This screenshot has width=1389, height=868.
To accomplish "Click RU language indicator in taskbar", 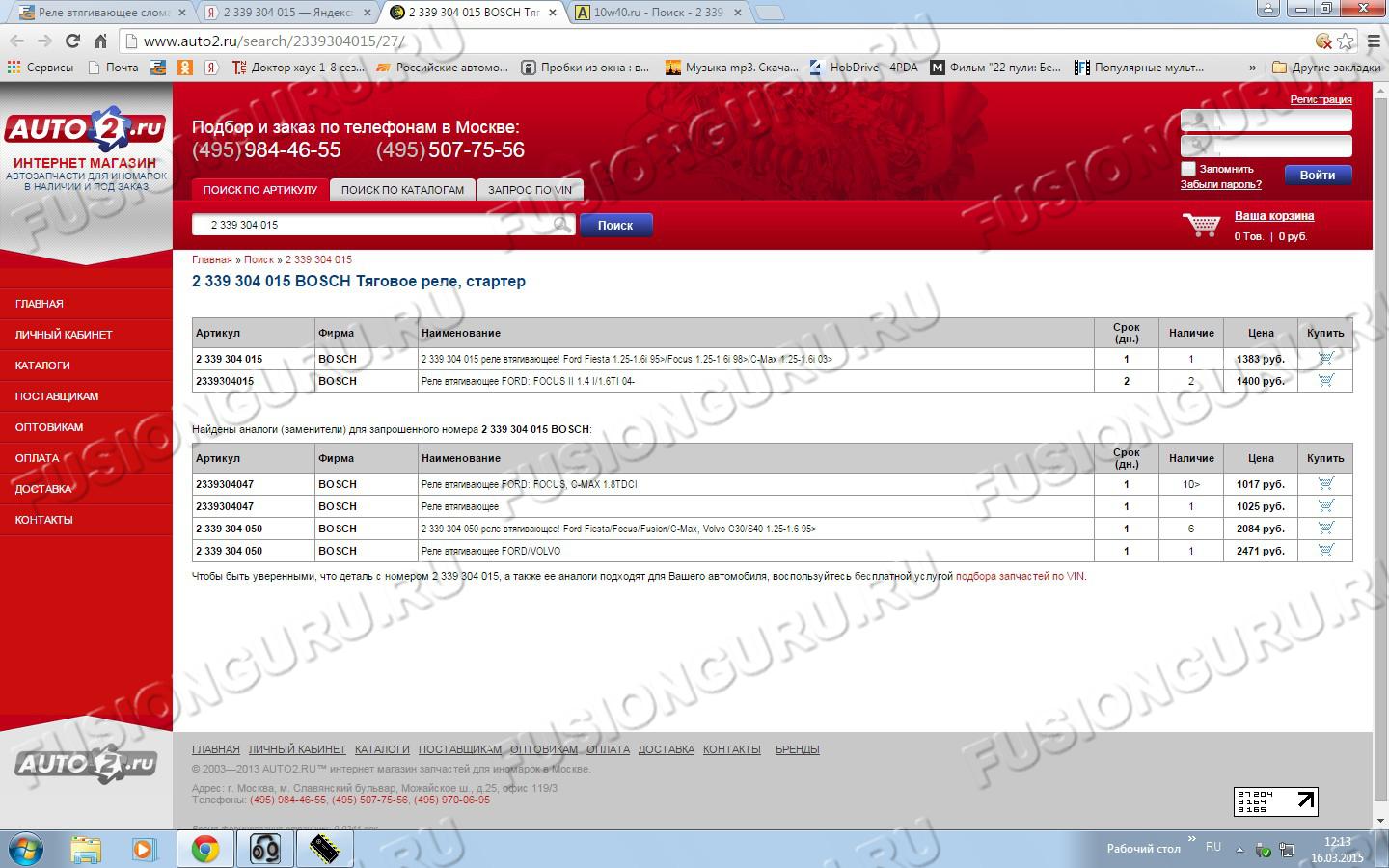I will tap(1213, 847).
